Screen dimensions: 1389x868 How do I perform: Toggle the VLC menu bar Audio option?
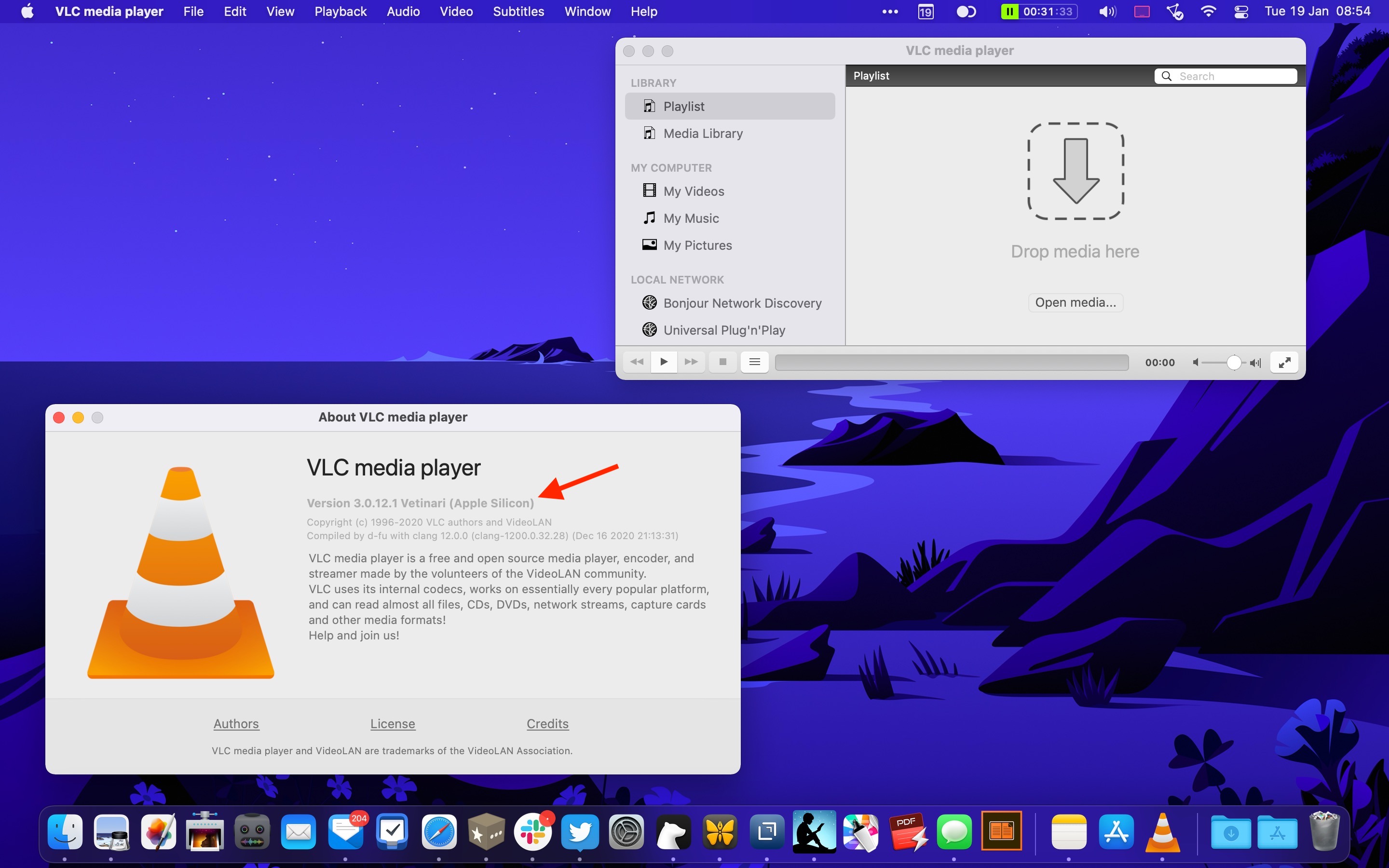pos(404,11)
